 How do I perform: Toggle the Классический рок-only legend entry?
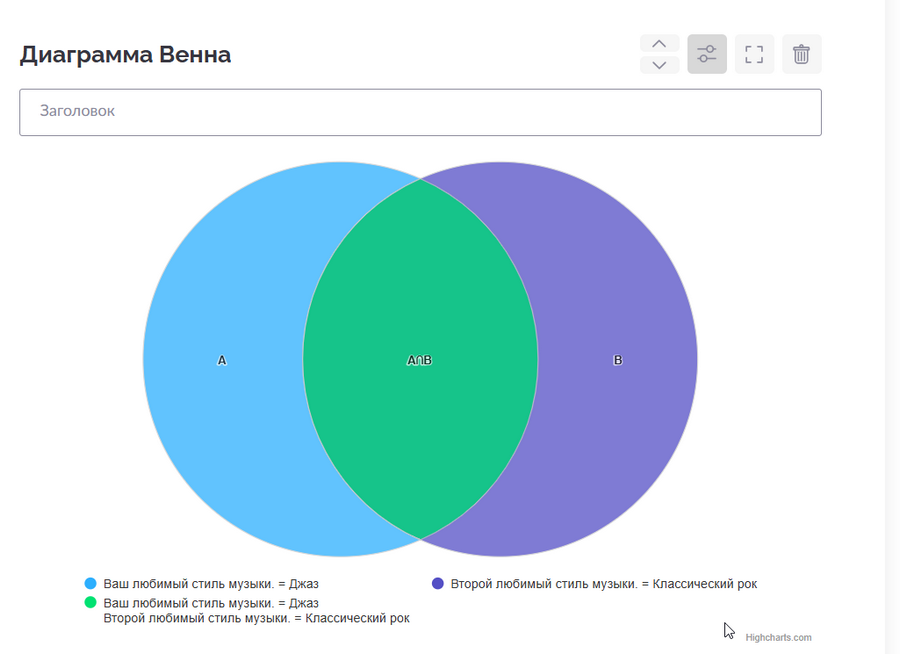[603, 584]
